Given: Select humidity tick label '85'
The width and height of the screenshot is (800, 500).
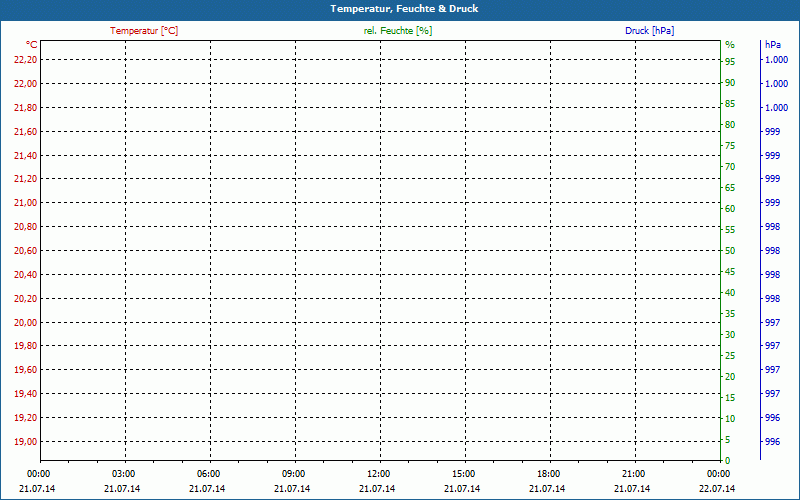Looking at the screenshot, I should click(730, 104).
